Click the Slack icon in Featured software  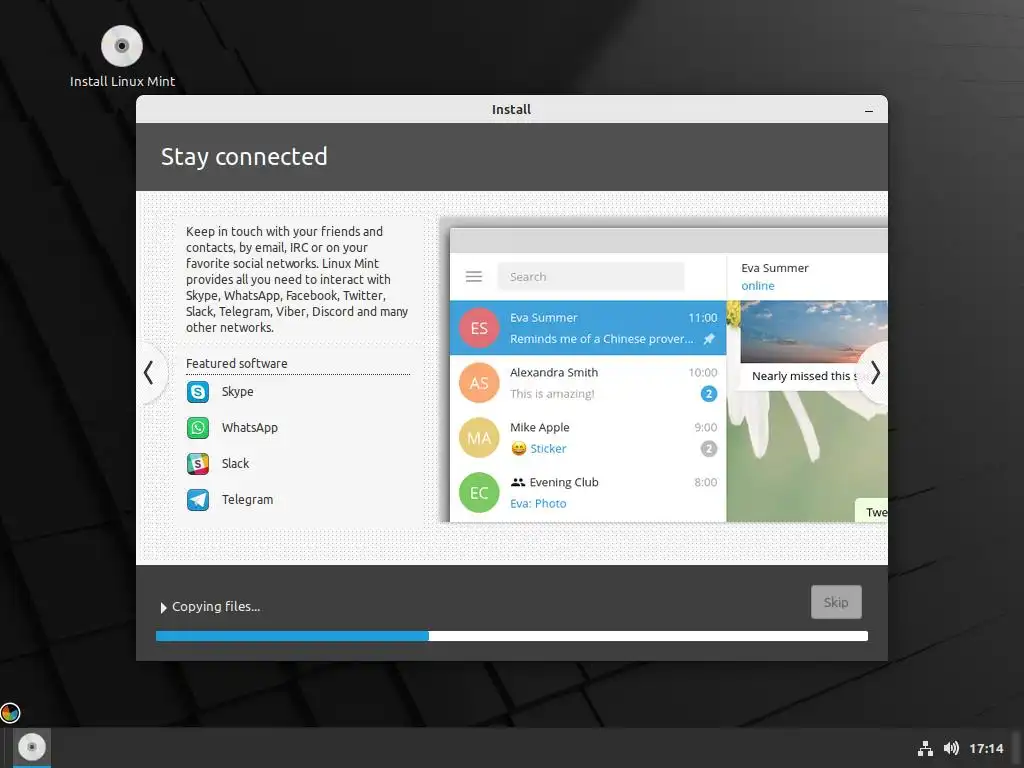tap(198, 464)
